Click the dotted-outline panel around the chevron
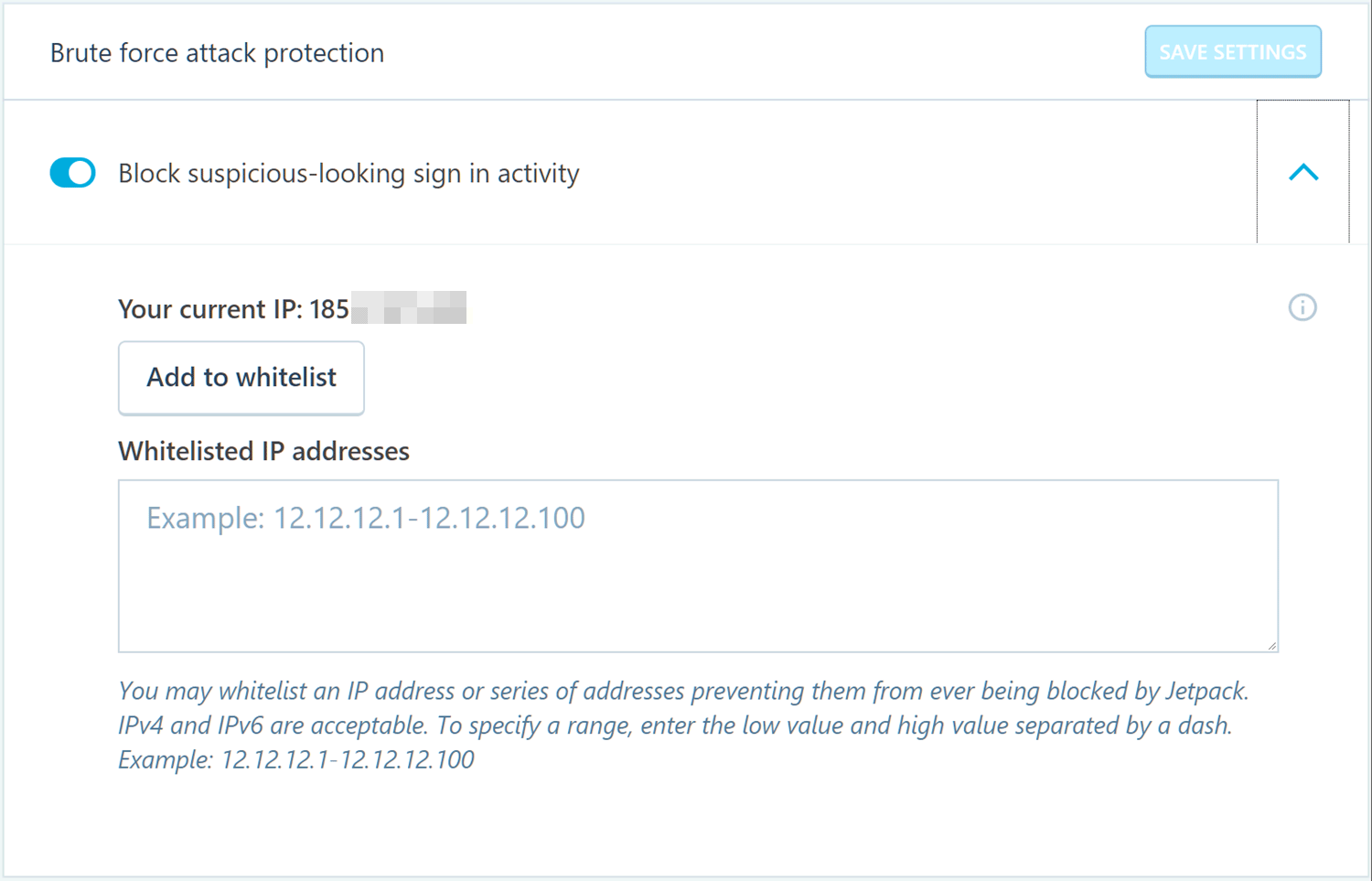Viewport: 1372px width, 881px height. (x=1303, y=172)
